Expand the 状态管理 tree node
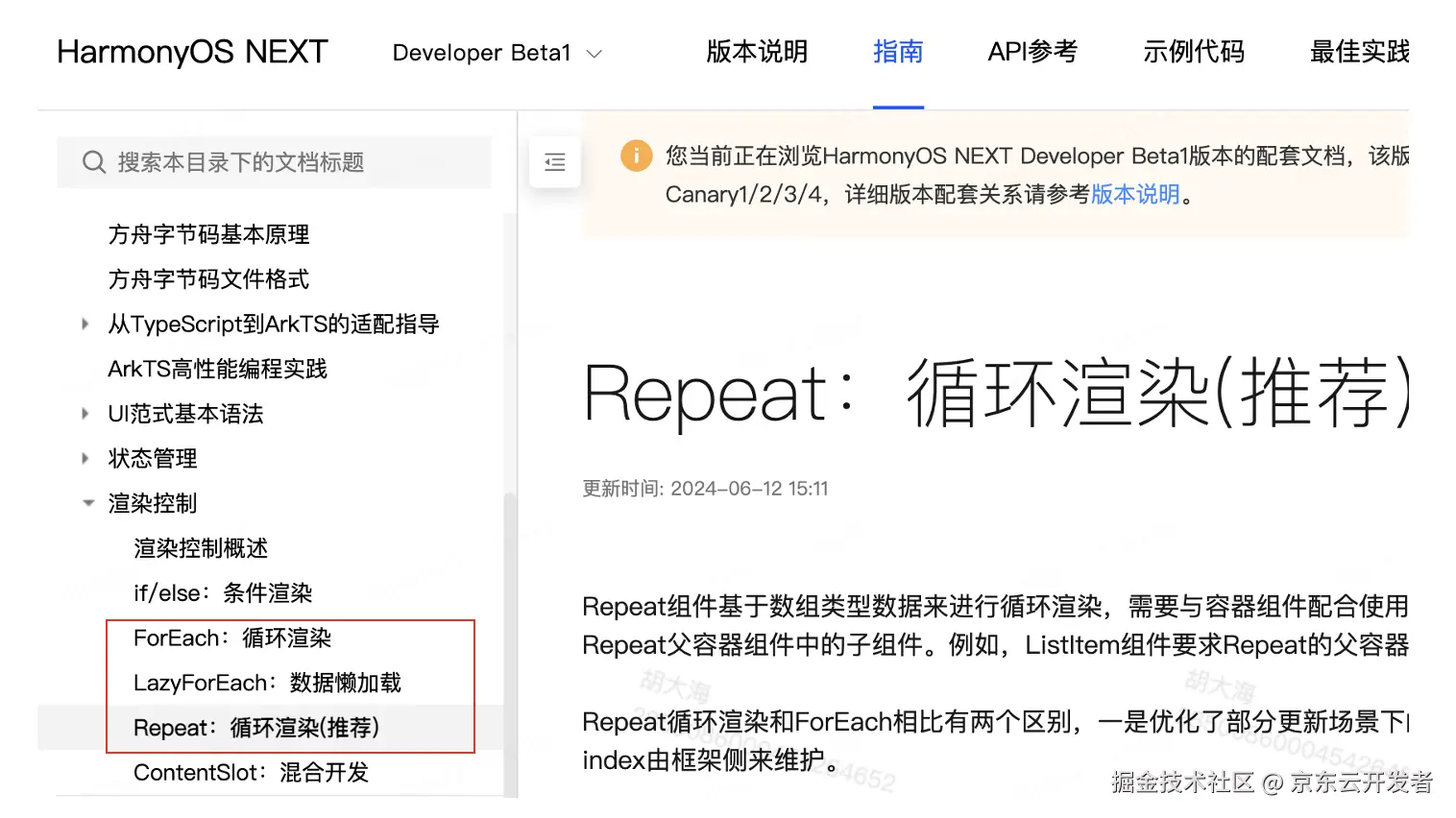Screen dimensions: 1456x818 coord(85,459)
